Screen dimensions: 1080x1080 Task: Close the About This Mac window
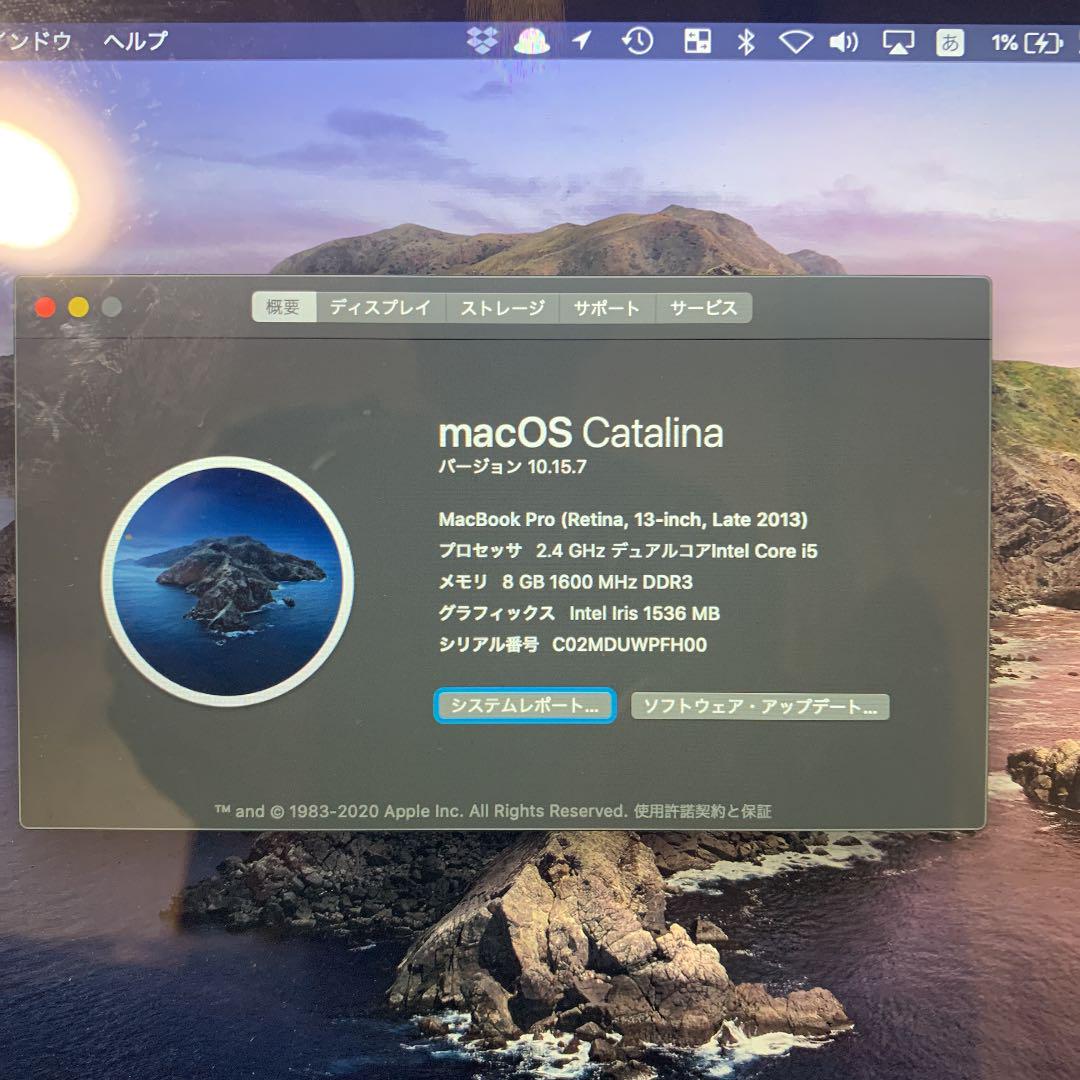(45, 307)
